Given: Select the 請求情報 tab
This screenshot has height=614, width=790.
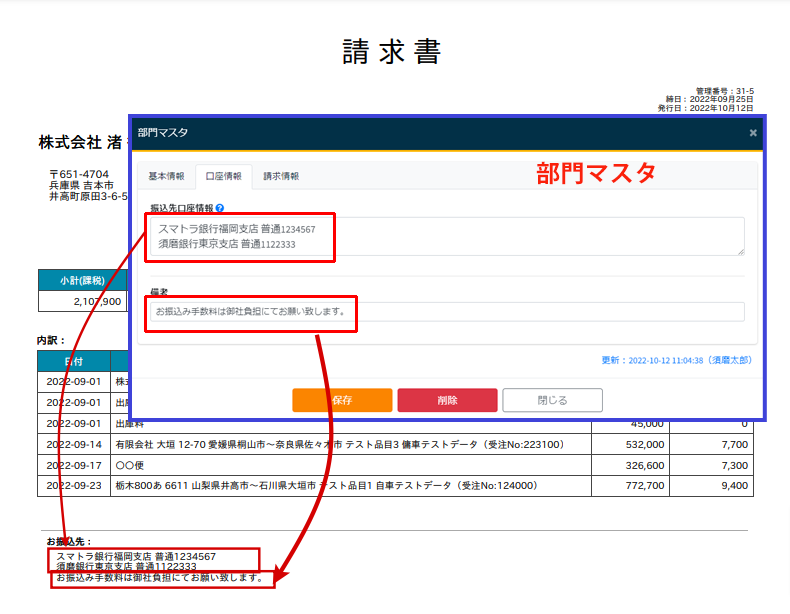Looking at the screenshot, I should (281, 176).
